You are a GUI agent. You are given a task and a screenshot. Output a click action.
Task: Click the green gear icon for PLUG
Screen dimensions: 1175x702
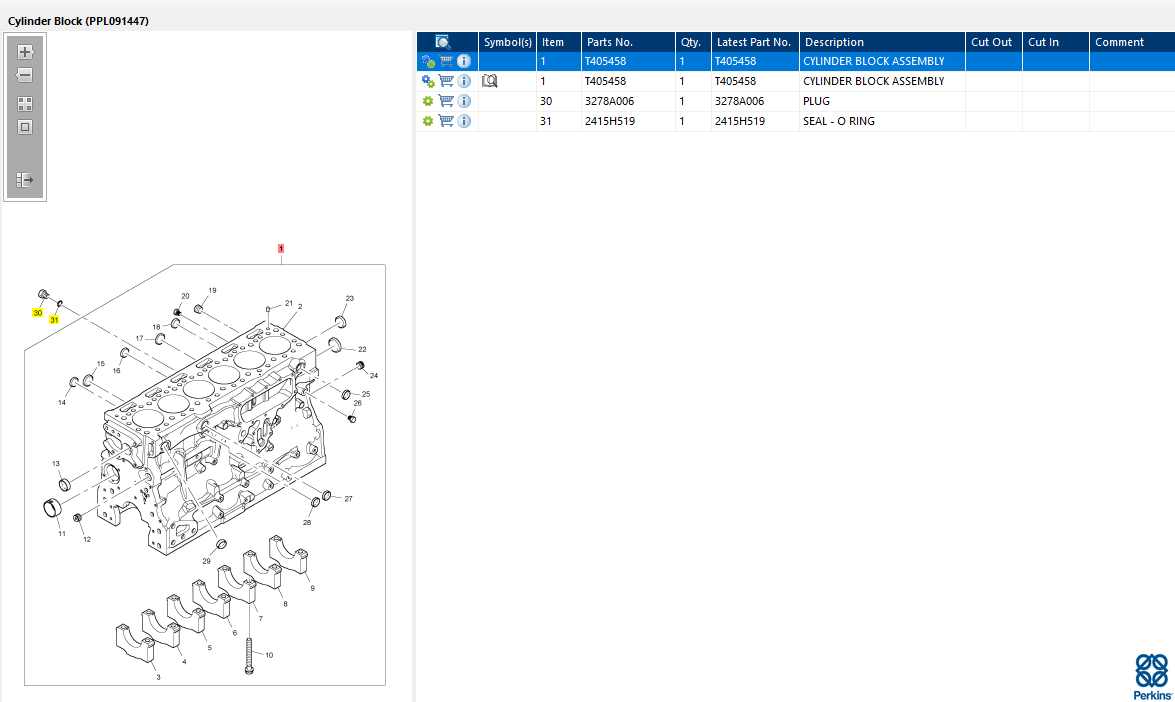(x=428, y=101)
